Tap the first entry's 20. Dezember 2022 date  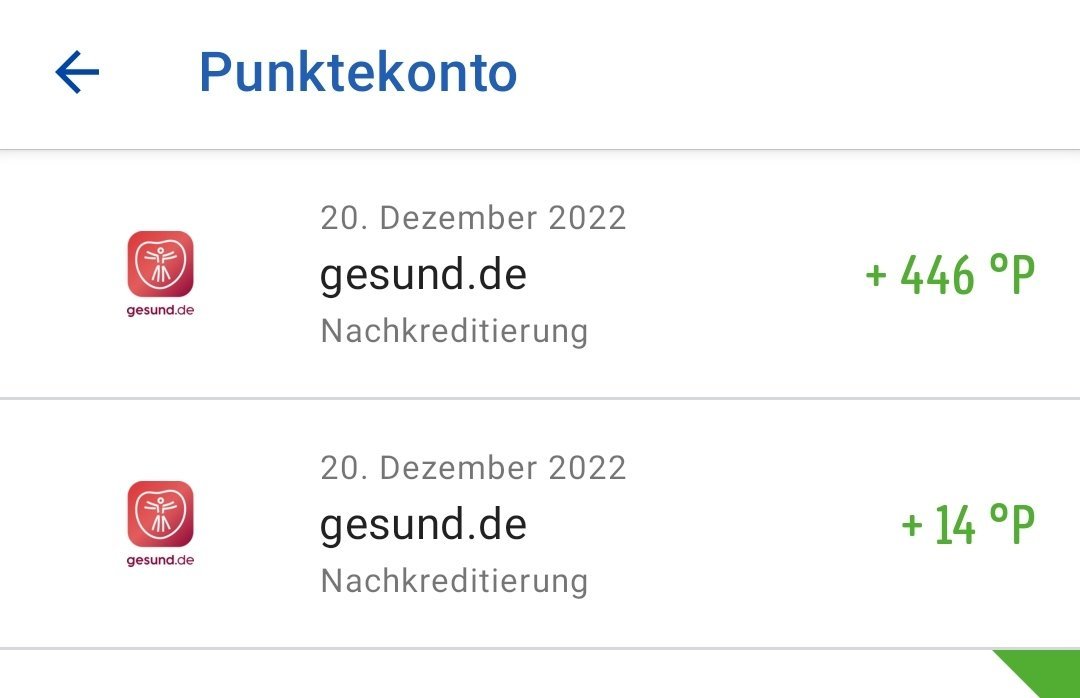[473, 218]
